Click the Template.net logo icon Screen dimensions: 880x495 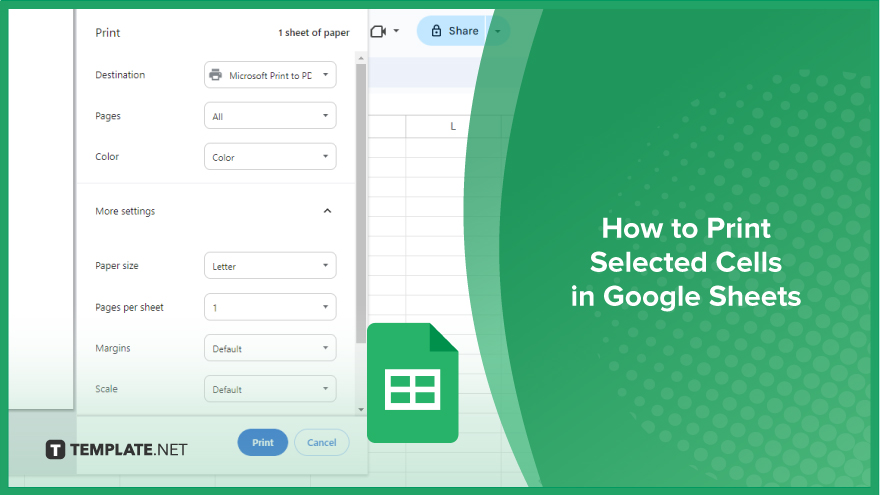pyautogui.click(x=56, y=450)
